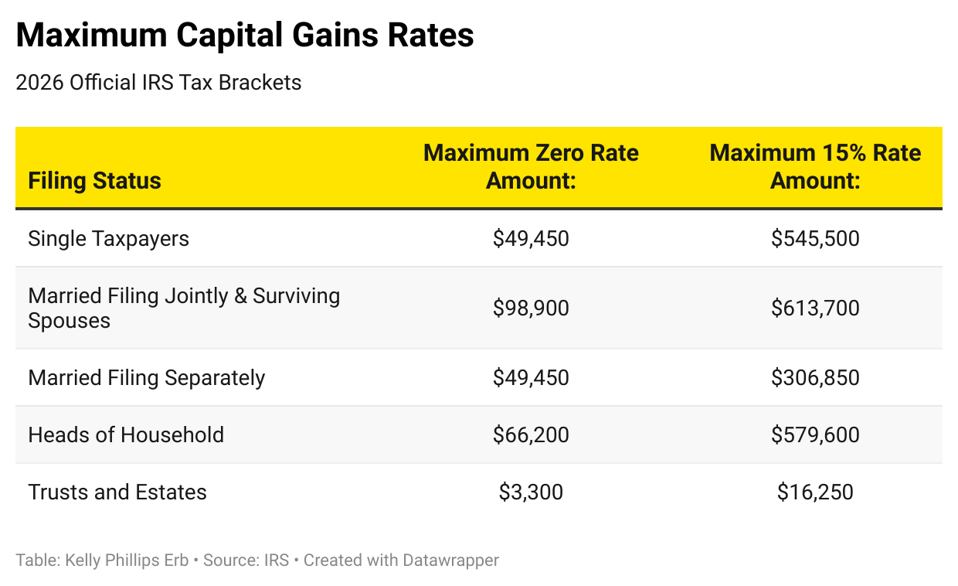The height and width of the screenshot is (586, 958).
Task: Click the $613,700 15% rate amount
Action: pyautogui.click(x=814, y=308)
